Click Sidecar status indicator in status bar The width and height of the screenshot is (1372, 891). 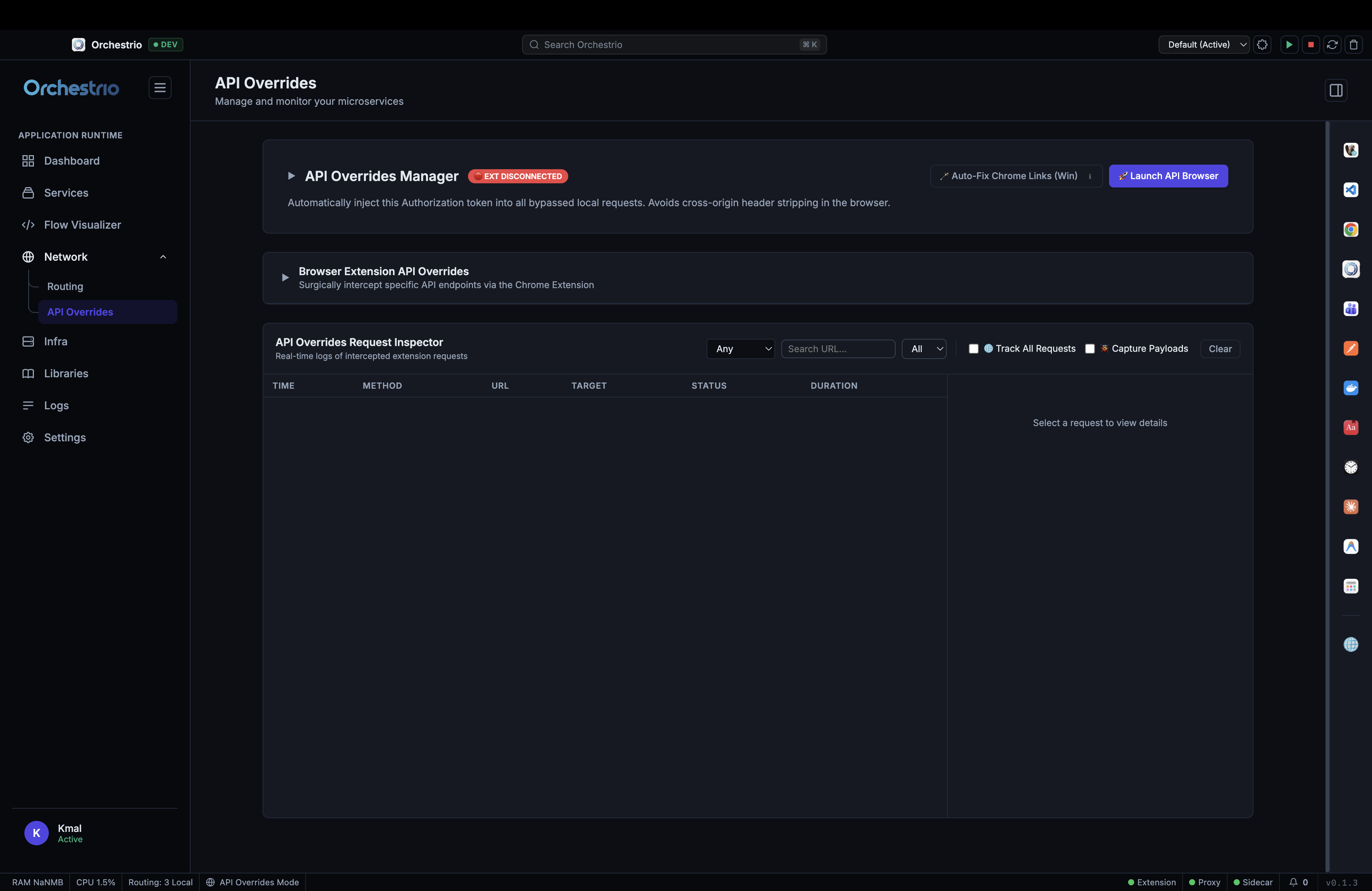(x=1253, y=882)
